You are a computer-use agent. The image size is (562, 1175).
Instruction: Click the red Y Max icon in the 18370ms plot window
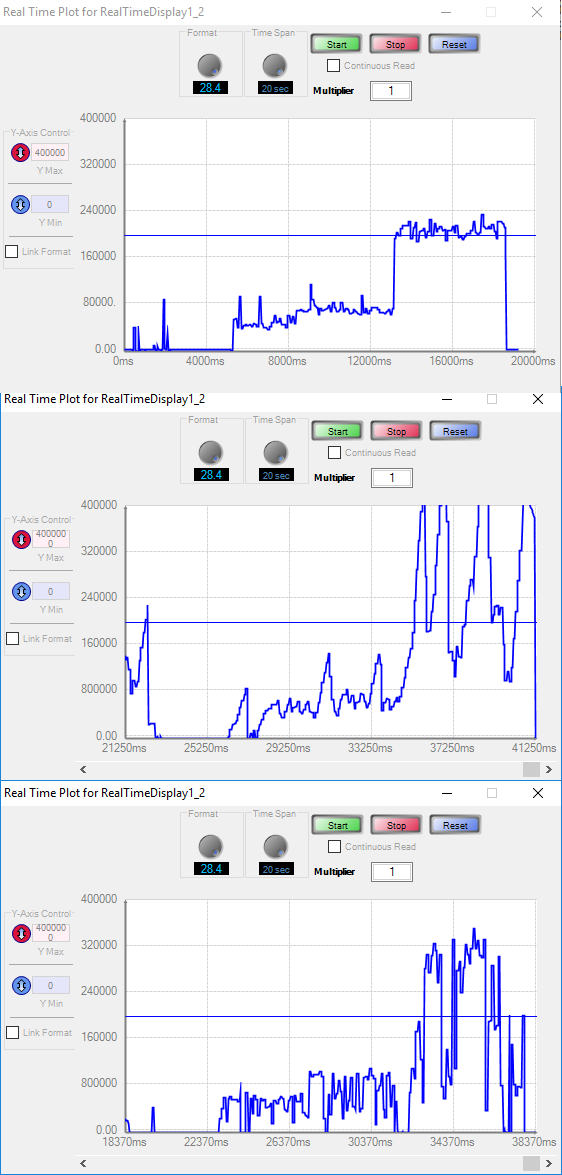(x=20, y=934)
